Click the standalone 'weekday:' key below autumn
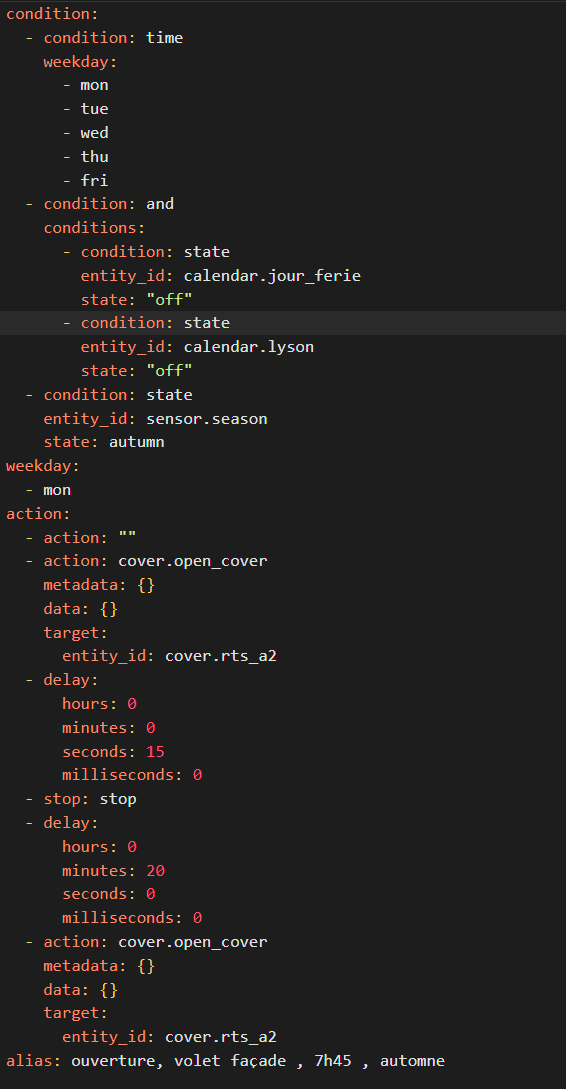This screenshot has height=1089, width=566. (34, 466)
